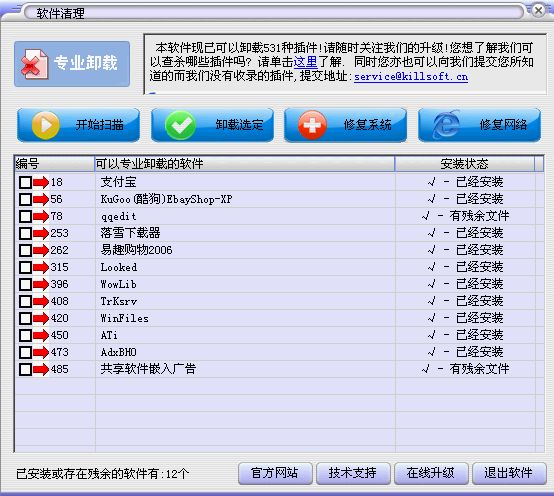Click the 可以专业卸载的软件 column header
Image resolution: width=554 pixels, height=496 pixels.
click(x=244, y=164)
